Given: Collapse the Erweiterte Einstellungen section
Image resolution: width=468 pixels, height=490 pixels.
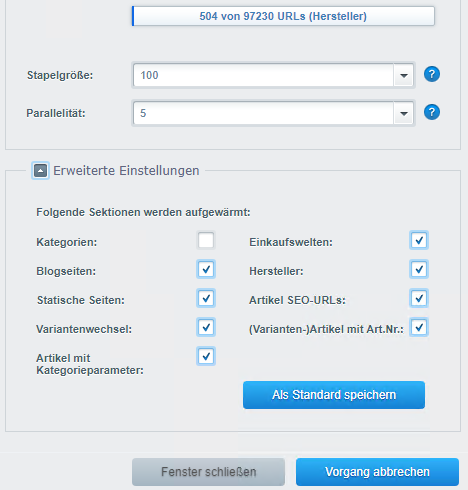Looking at the screenshot, I should coord(41,171).
